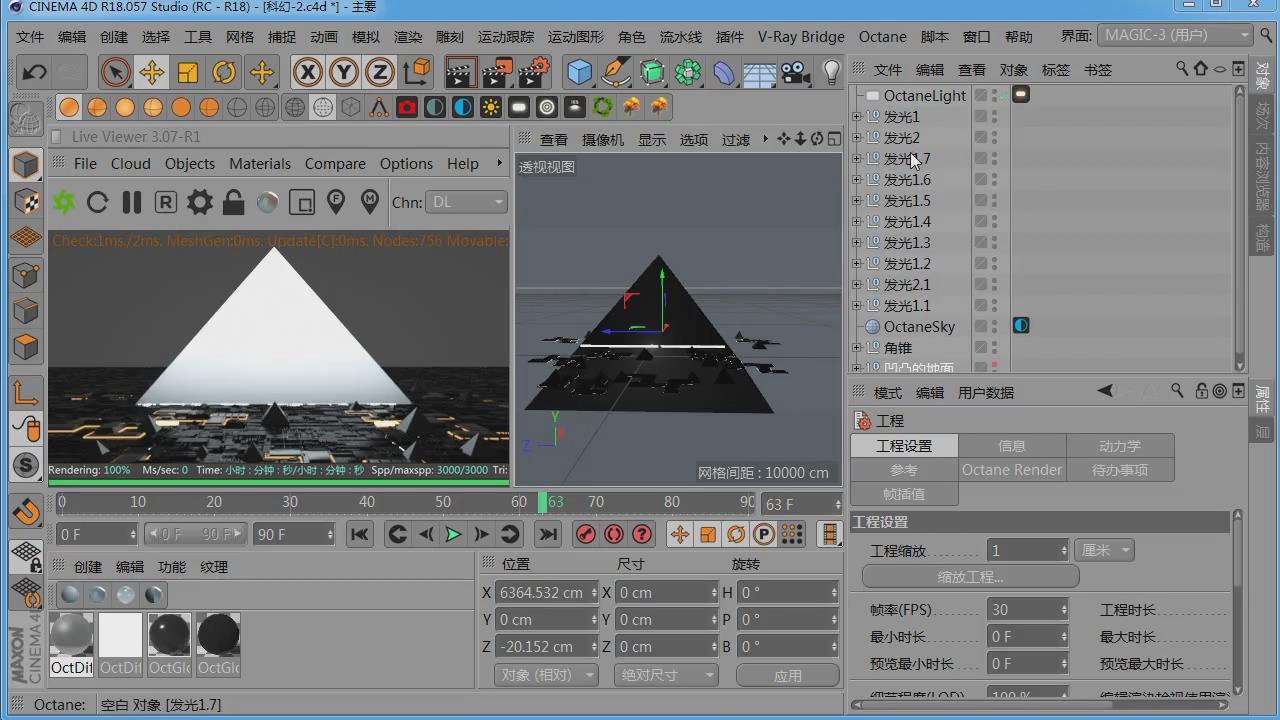Toggle layer checkbox of OctaneLight
Screen dimensions: 1280x720
pos(981,96)
